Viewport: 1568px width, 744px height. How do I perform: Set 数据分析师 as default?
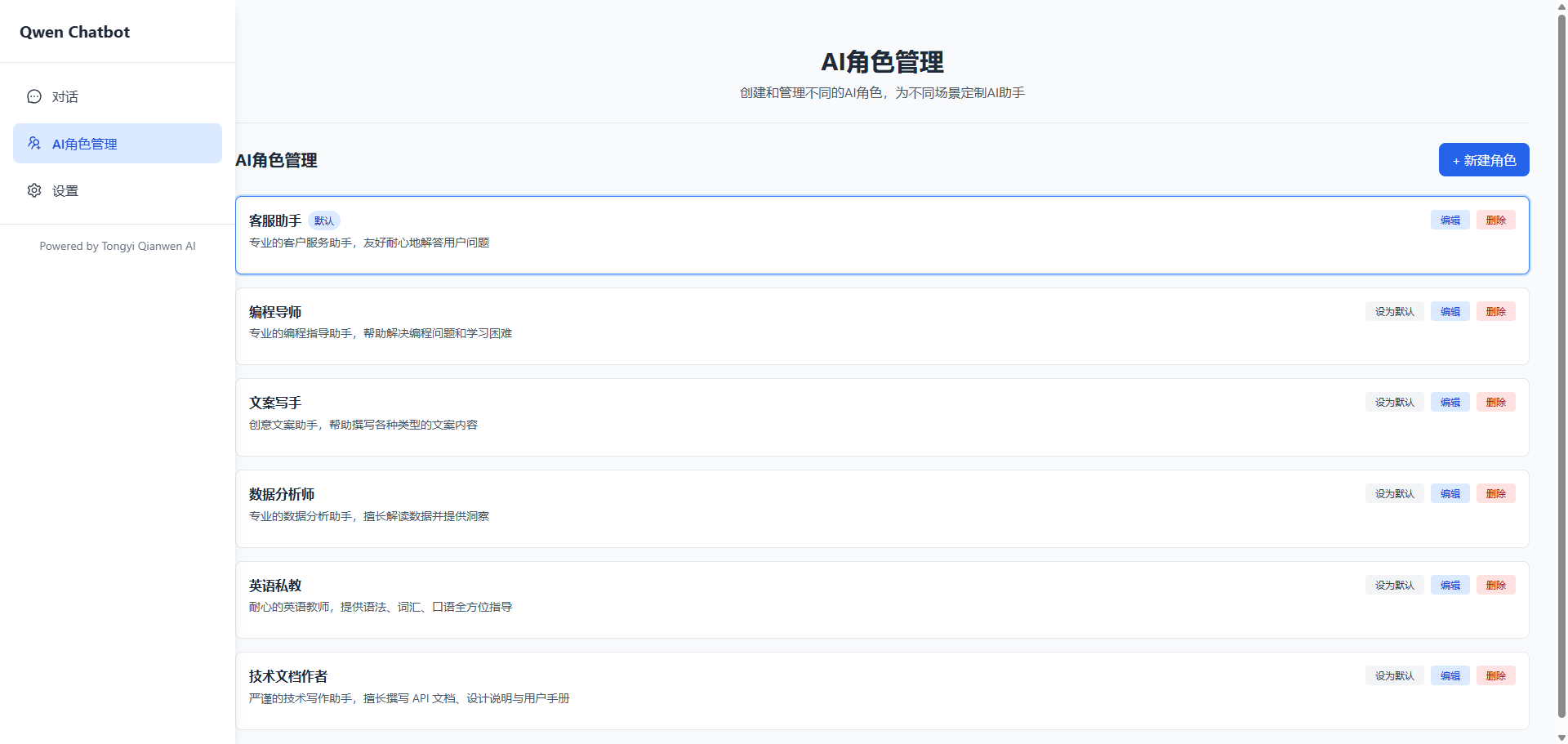point(1395,493)
